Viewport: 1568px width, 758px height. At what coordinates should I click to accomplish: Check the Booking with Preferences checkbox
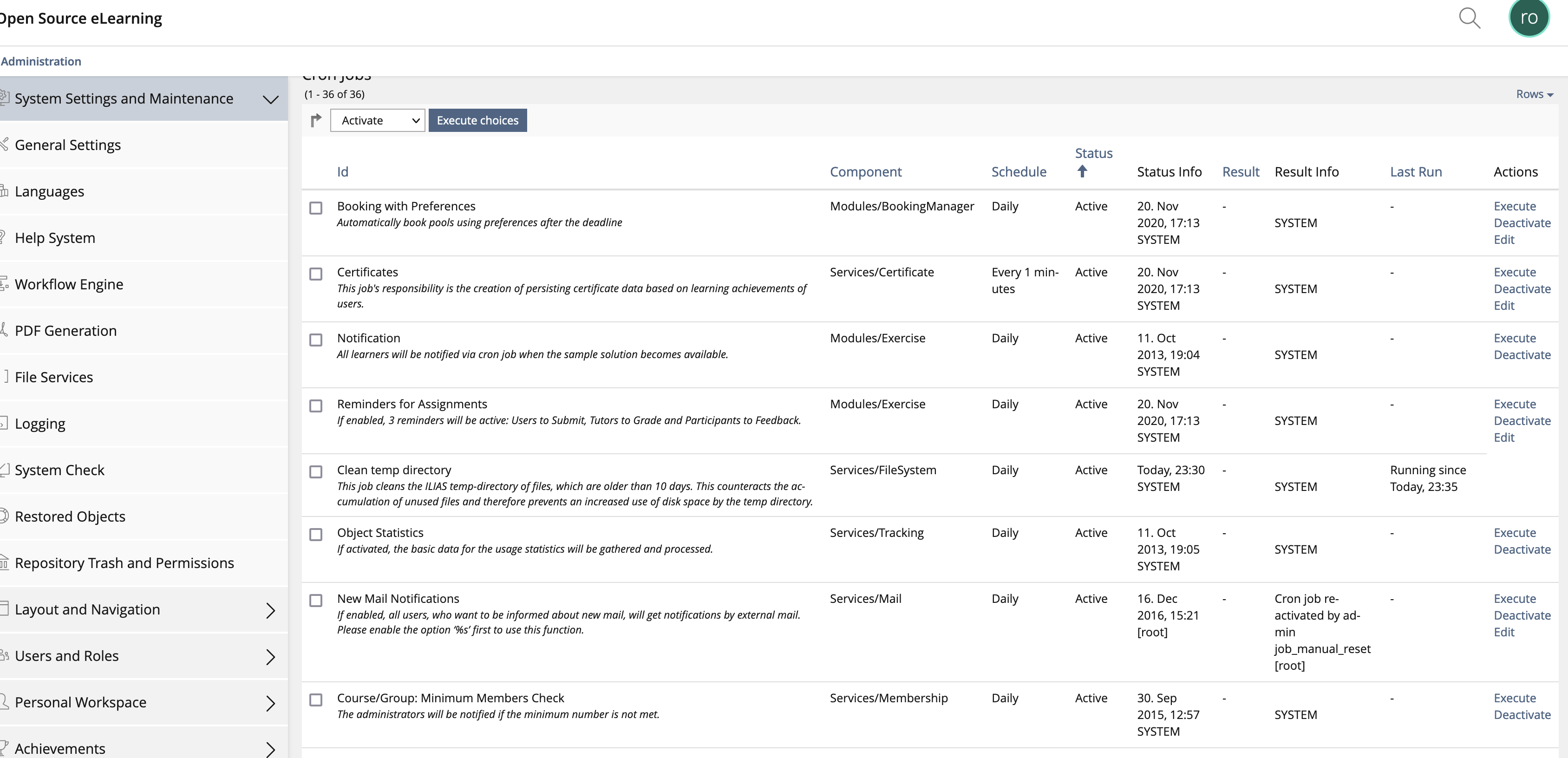[316, 208]
